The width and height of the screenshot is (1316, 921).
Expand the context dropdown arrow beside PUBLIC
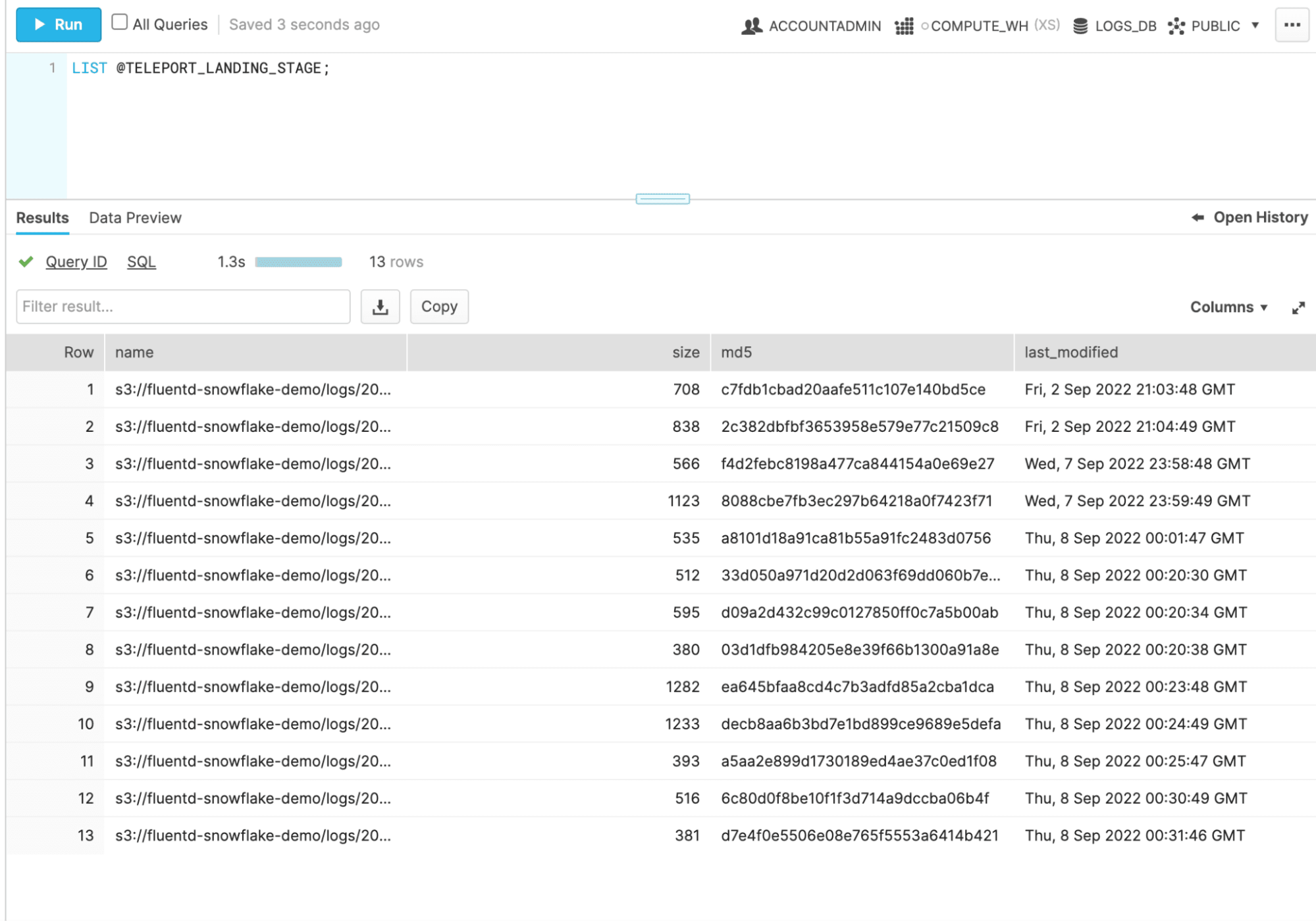tap(1255, 26)
